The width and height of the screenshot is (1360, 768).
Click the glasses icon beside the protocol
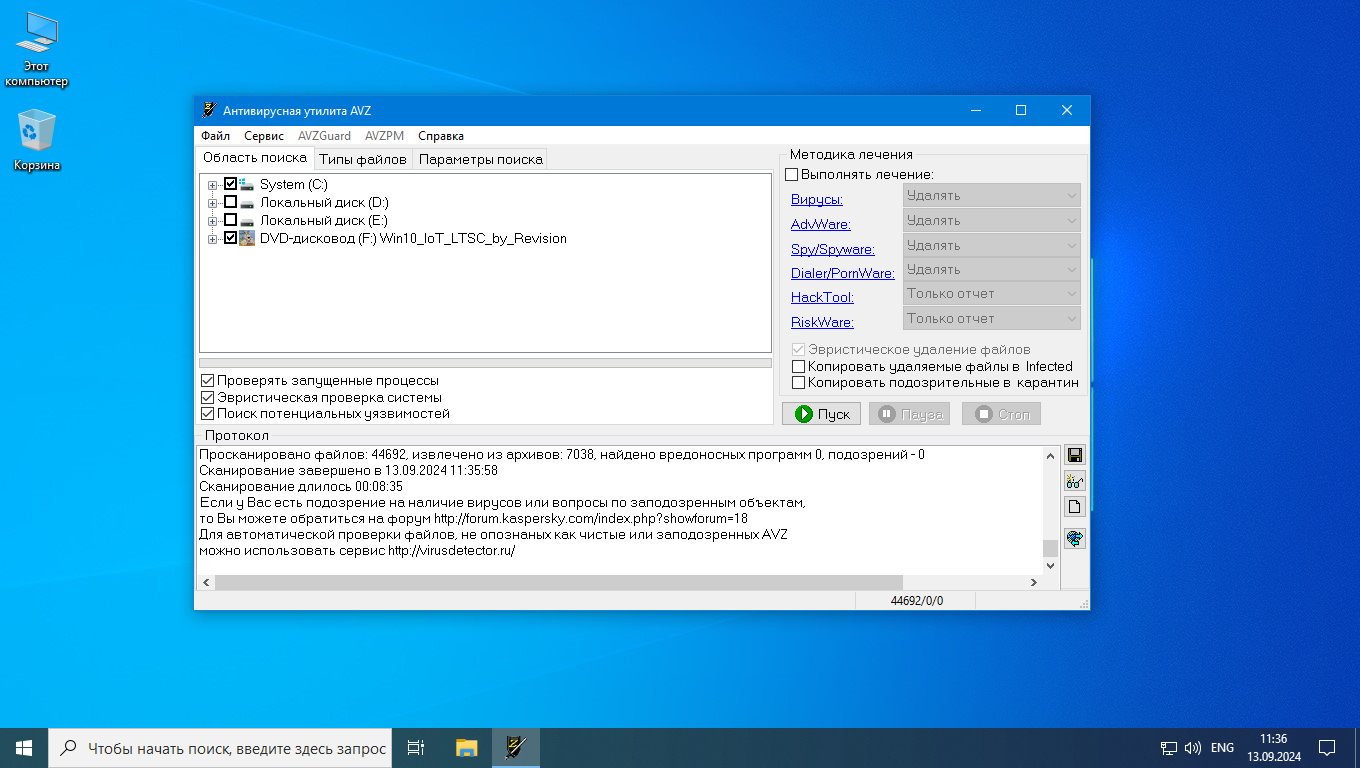1075,481
